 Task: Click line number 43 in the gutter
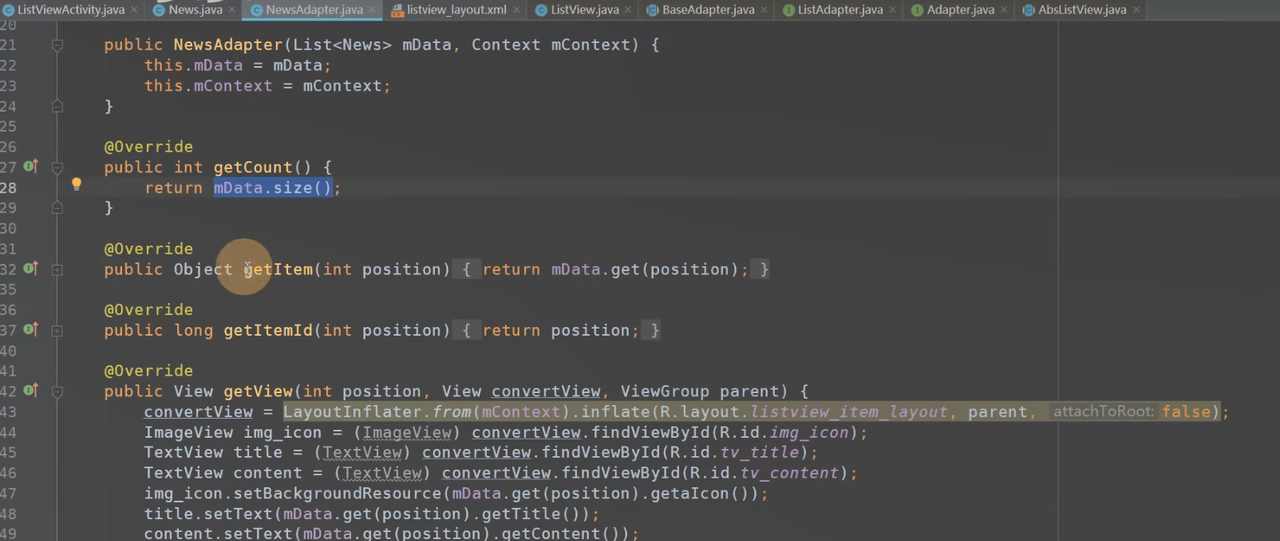pos(9,412)
